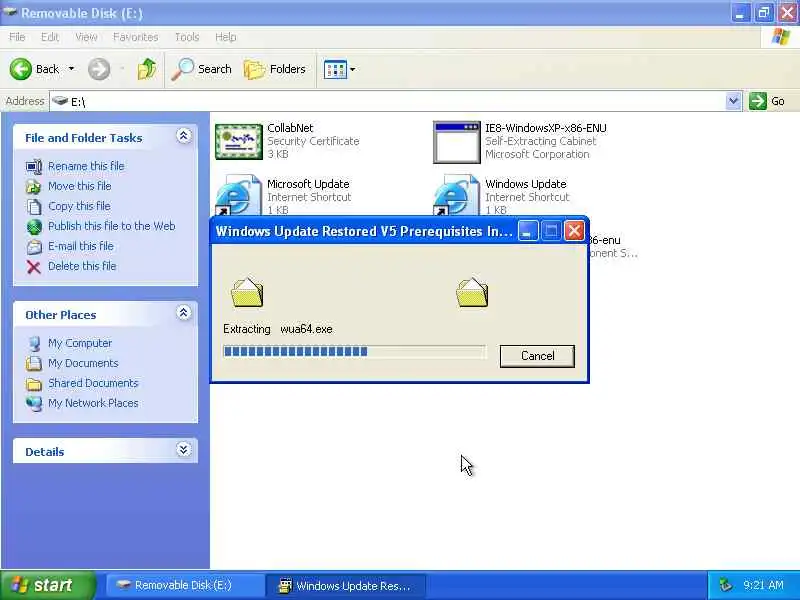Open the Edit menu
800x600 pixels.
[49, 37]
